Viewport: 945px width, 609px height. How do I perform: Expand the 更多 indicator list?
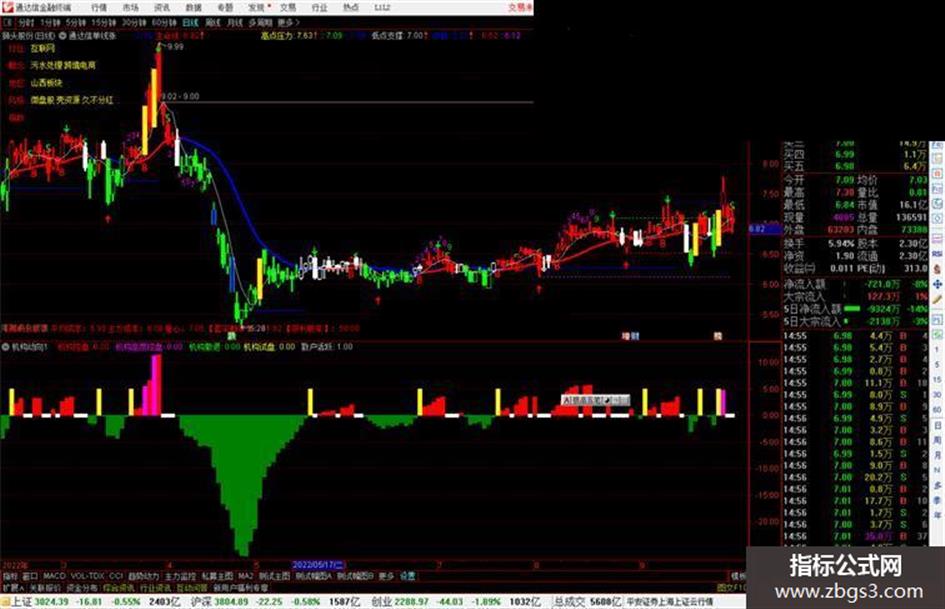(x=386, y=576)
